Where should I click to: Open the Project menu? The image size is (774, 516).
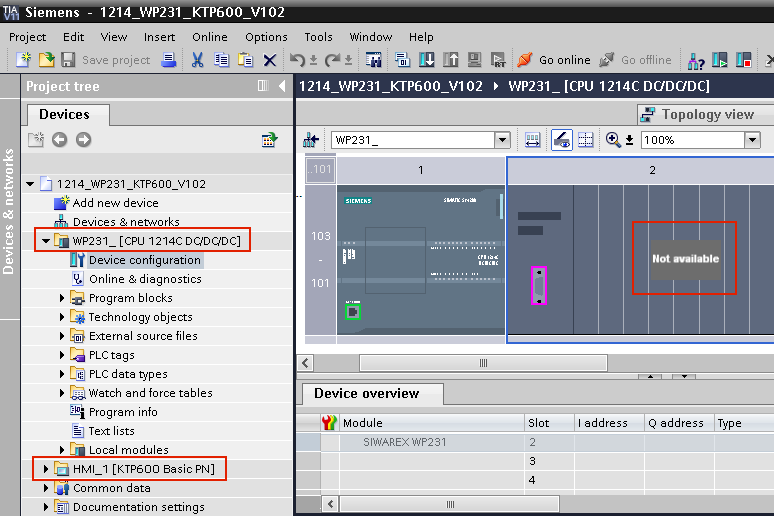pos(27,37)
